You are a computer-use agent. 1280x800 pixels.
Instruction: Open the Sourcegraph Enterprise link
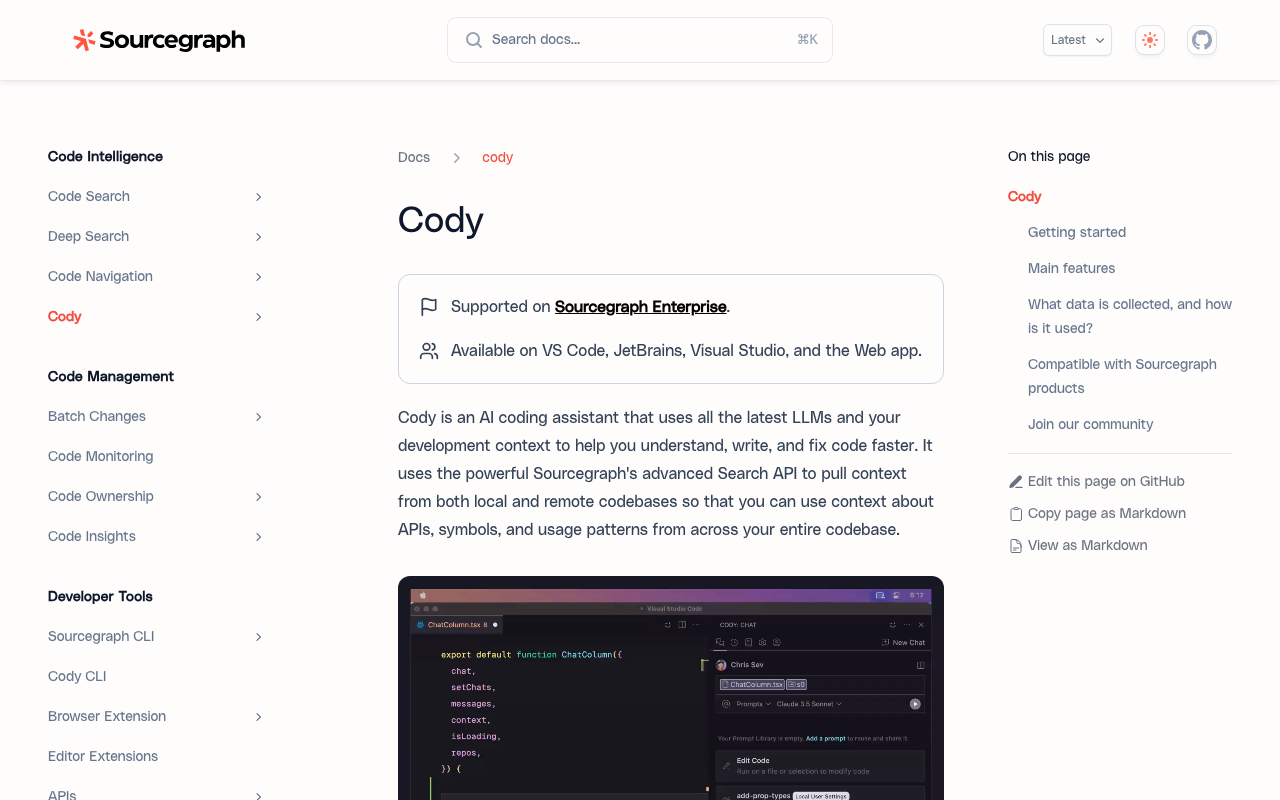click(x=640, y=306)
